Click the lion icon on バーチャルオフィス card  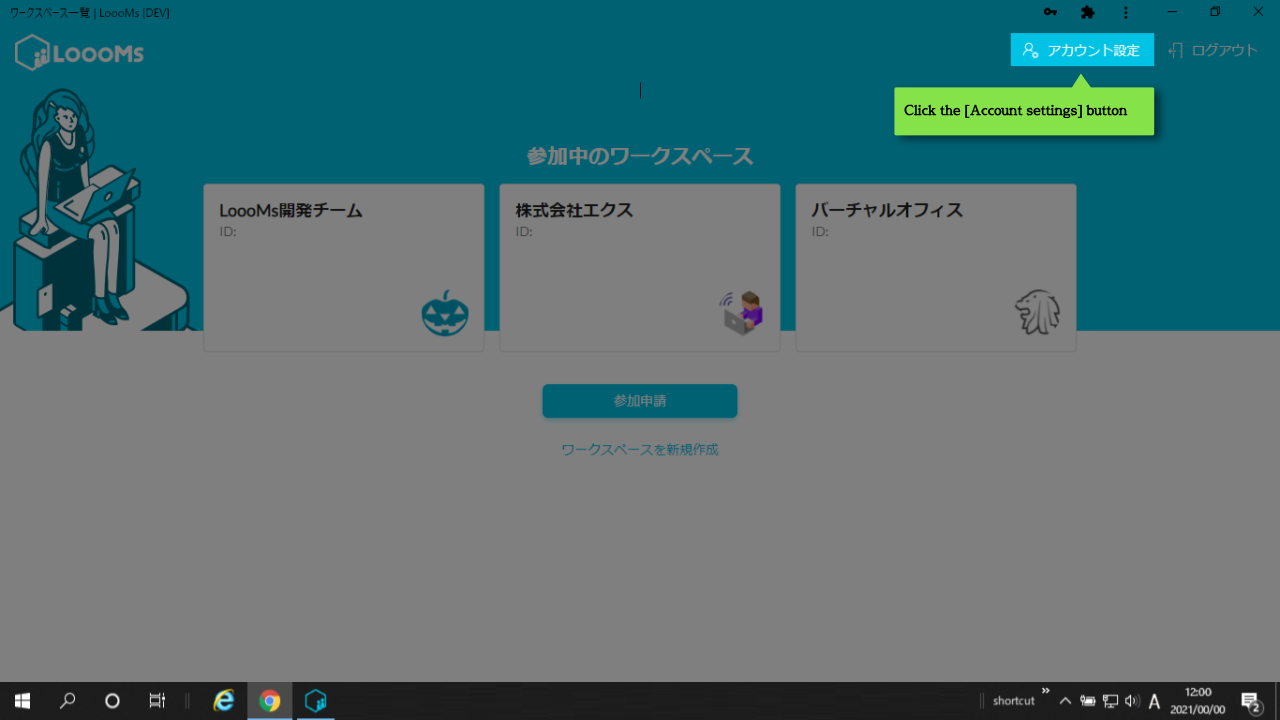click(x=1037, y=312)
